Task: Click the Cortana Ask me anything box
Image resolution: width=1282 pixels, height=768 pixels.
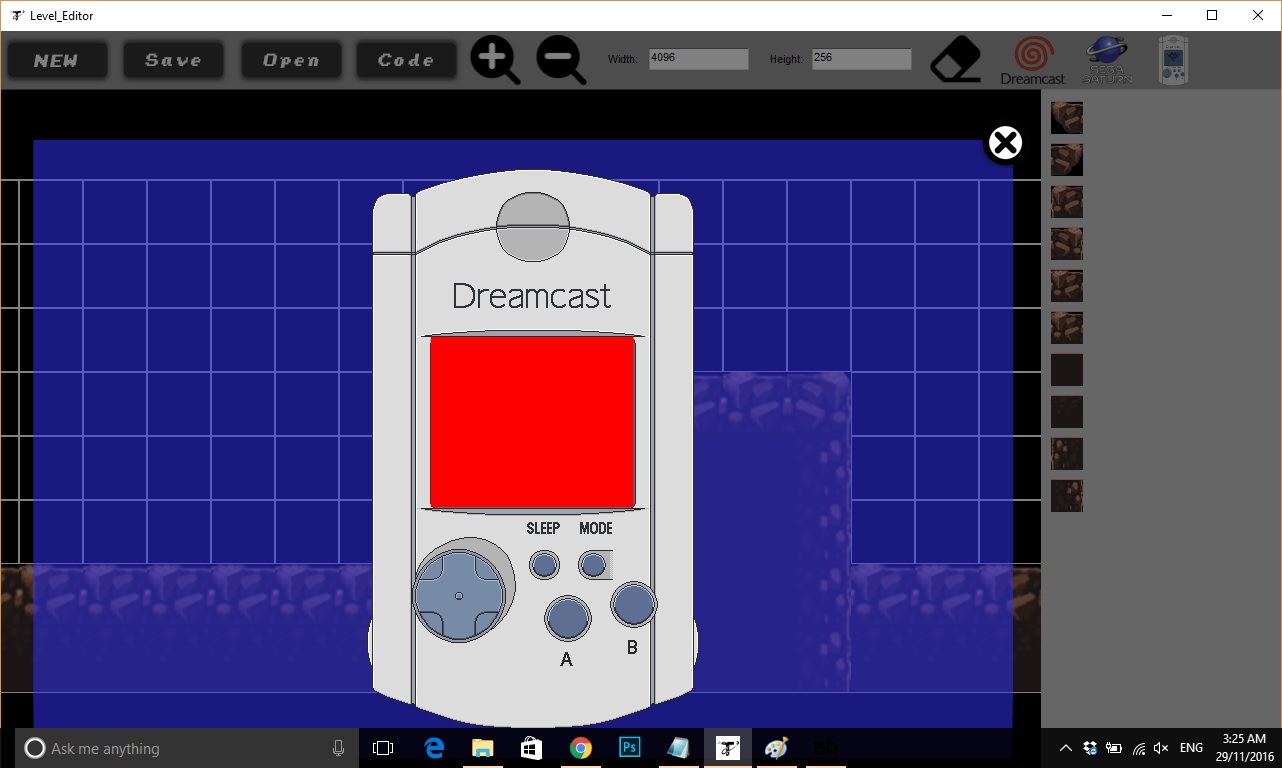Action: tap(185, 748)
